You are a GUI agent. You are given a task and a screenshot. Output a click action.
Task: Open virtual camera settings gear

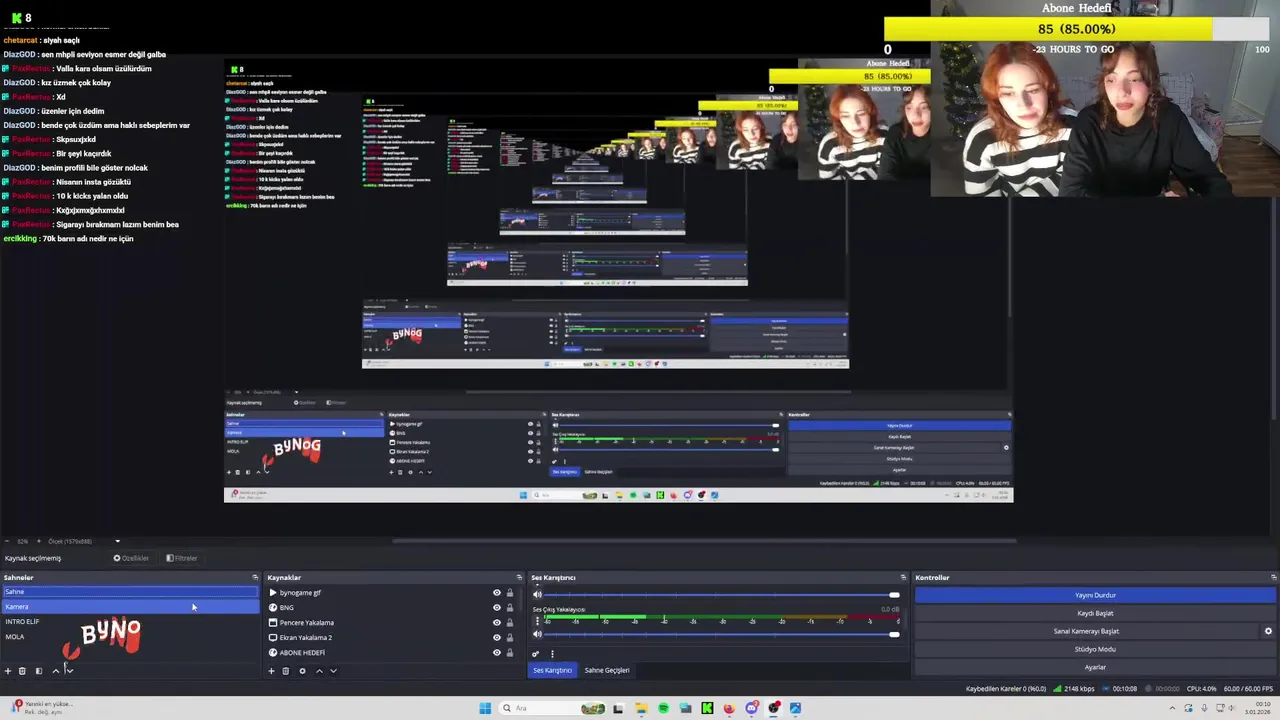click(x=1268, y=631)
